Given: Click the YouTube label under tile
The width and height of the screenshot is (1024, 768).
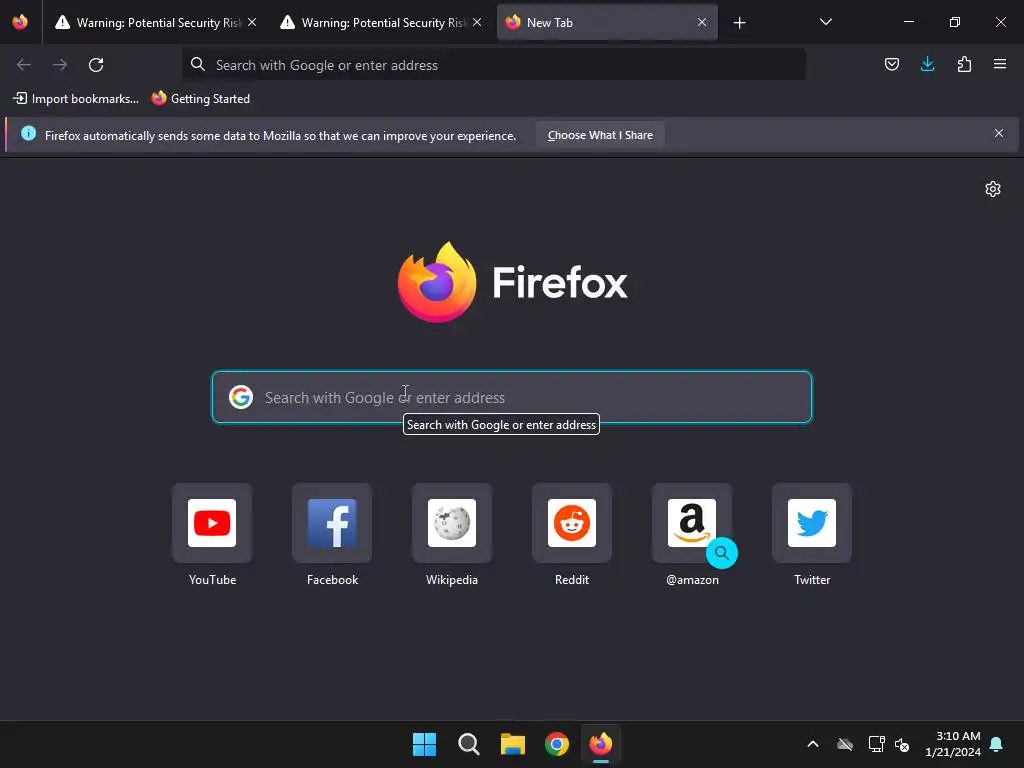Looking at the screenshot, I should [x=212, y=580].
